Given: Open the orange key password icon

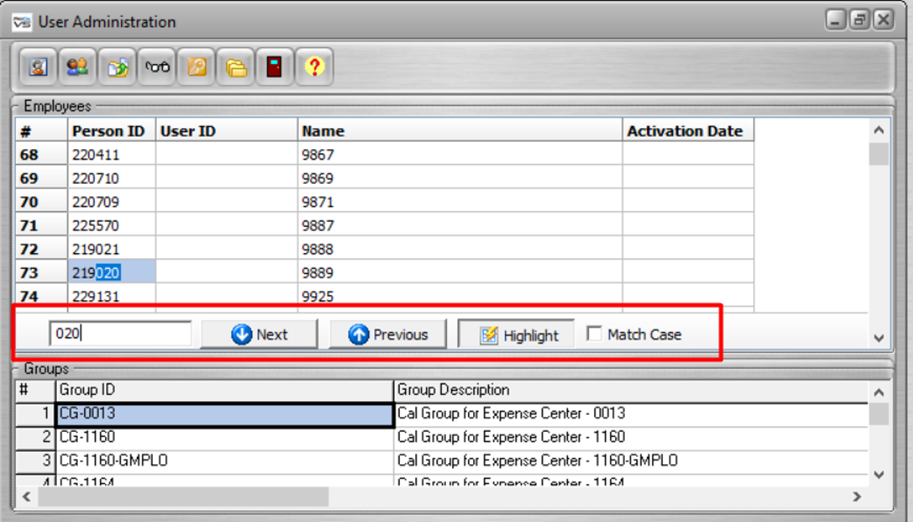Looking at the screenshot, I should [x=196, y=67].
